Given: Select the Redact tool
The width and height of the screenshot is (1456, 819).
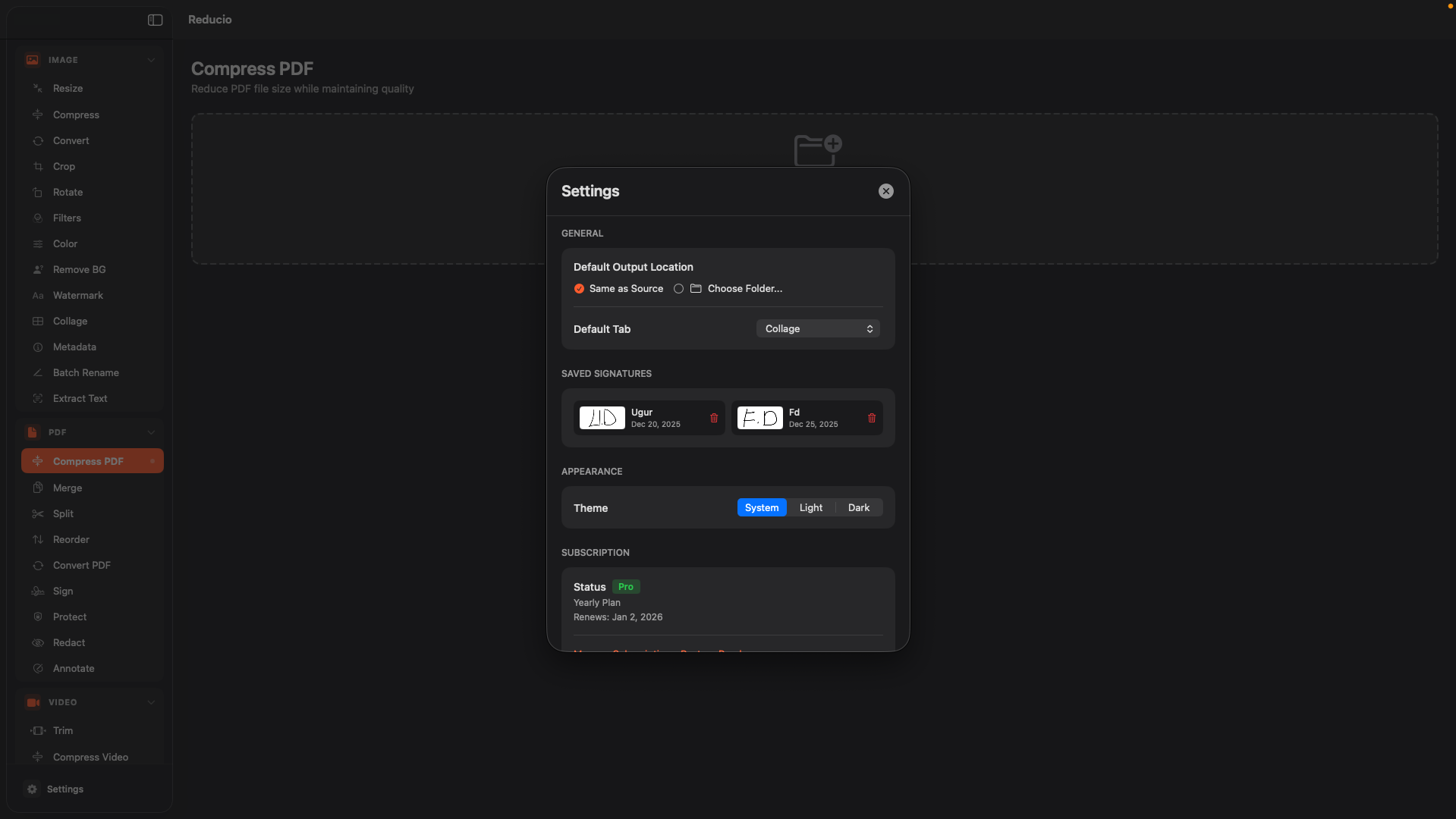Looking at the screenshot, I should (x=69, y=642).
